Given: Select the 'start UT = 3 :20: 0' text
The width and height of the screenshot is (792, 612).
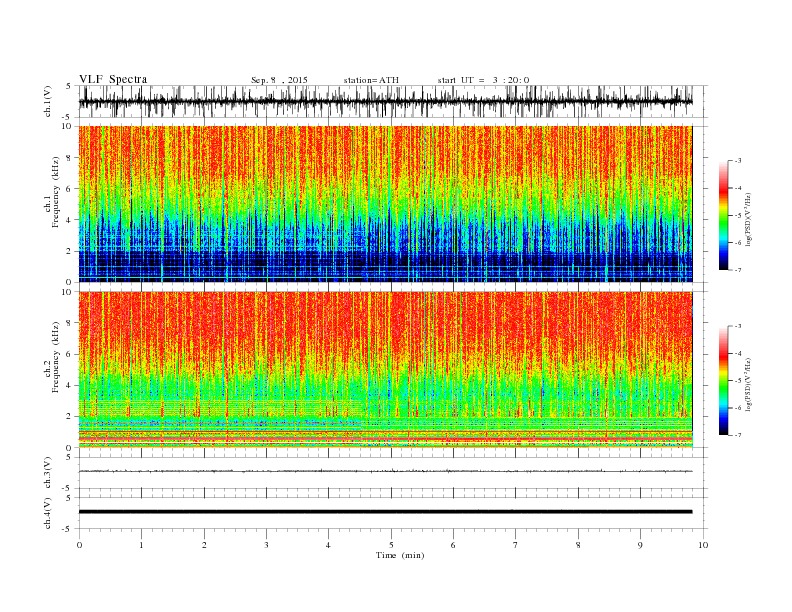Looking at the screenshot, I should (x=483, y=80).
